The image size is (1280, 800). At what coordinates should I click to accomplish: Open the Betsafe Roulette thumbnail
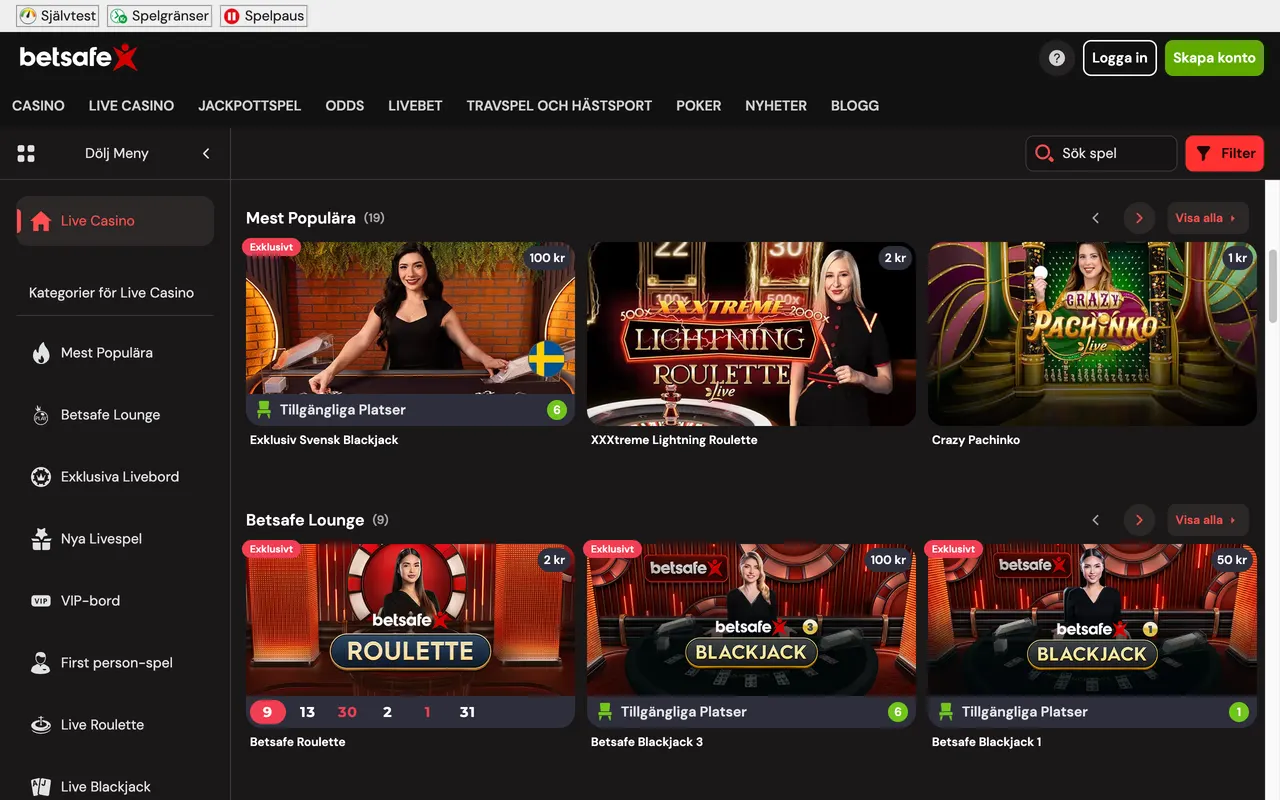410,636
